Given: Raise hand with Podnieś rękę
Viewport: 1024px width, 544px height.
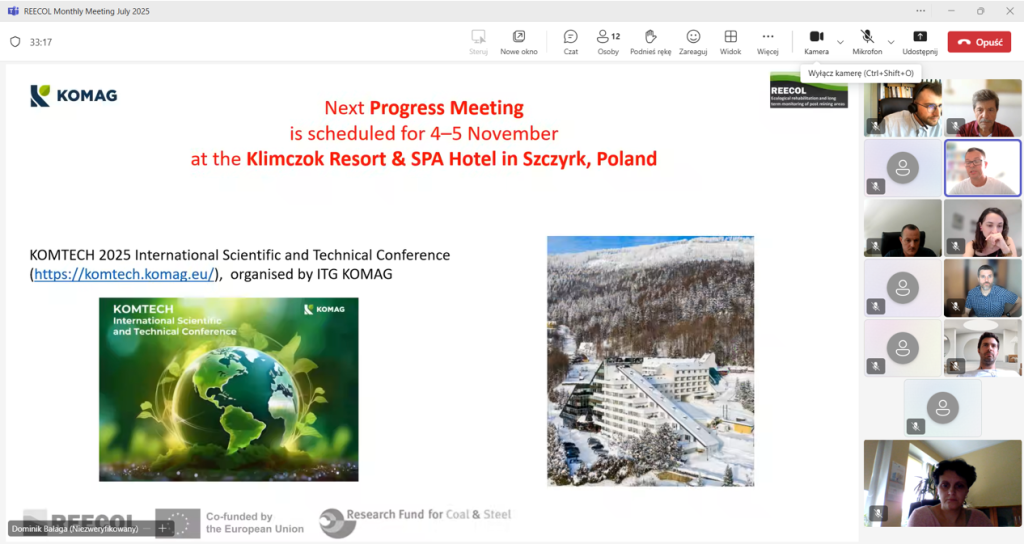Looking at the screenshot, I should click(x=650, y=42).
